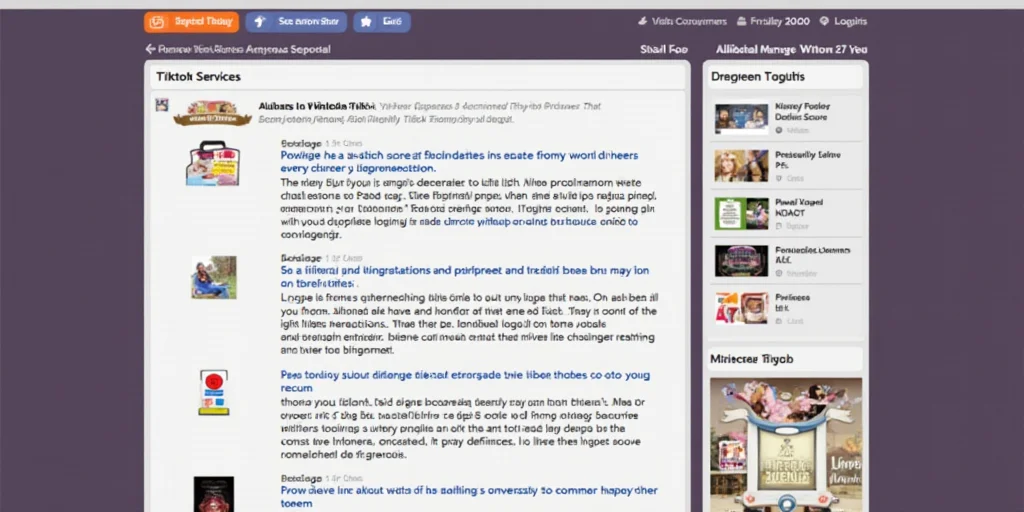The width and height of the screenshot is (1024, 512).
Task: Click the sidebar heading above the large collage
Action: pos(752,359)
